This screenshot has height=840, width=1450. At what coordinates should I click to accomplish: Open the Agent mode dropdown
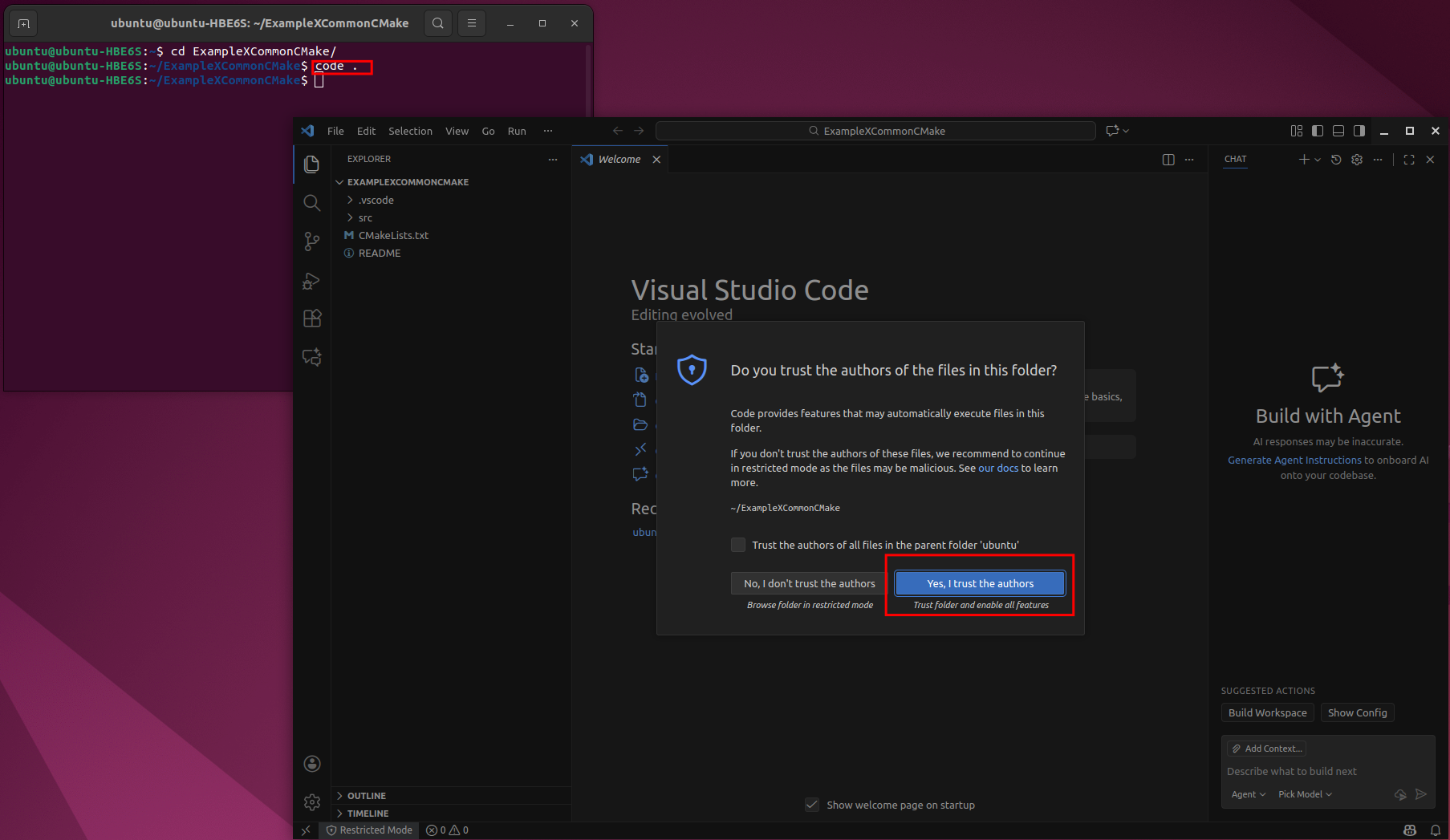(x=1249, y=794)
